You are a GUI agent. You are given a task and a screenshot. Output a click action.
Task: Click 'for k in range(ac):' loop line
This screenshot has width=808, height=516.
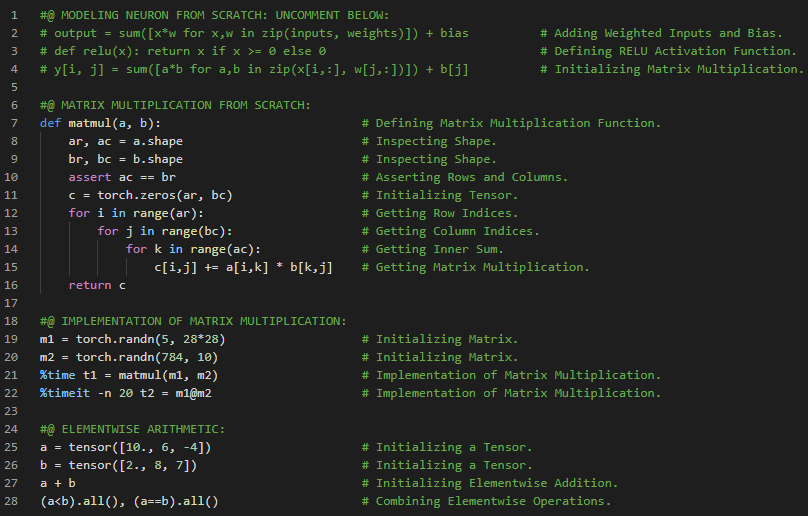(193, 249)
